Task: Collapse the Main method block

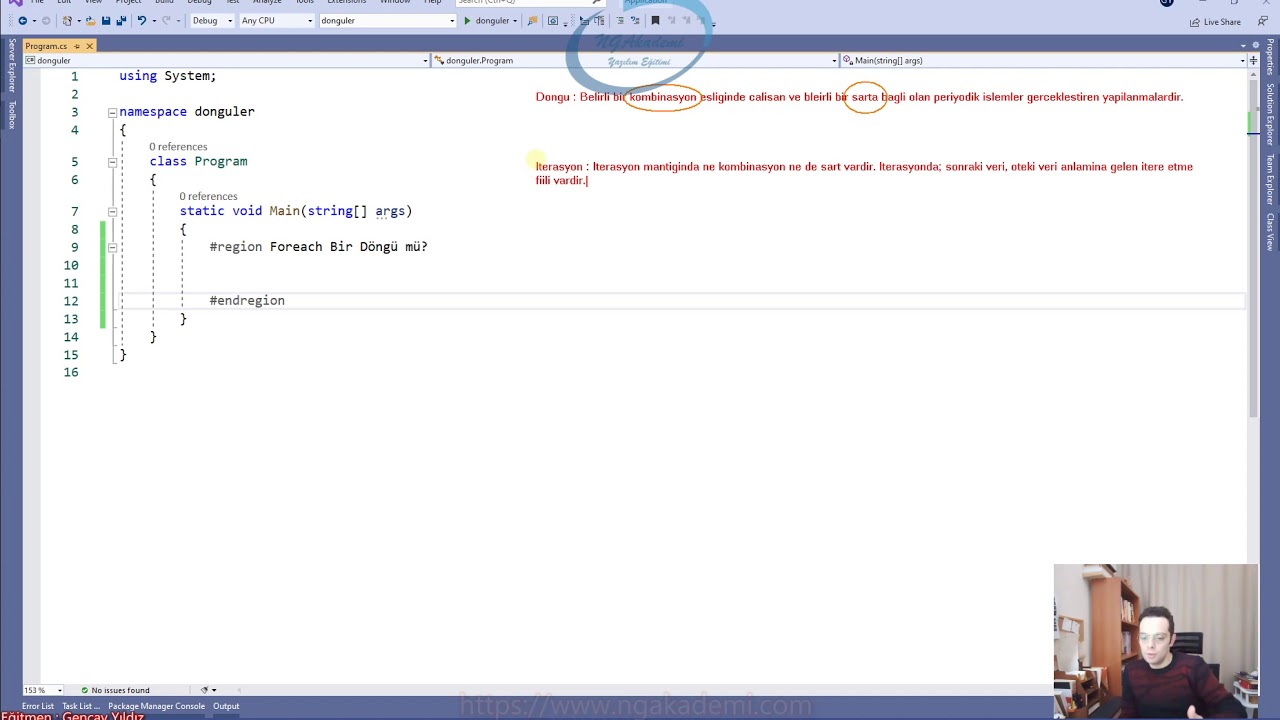Action: coord(112,211)
